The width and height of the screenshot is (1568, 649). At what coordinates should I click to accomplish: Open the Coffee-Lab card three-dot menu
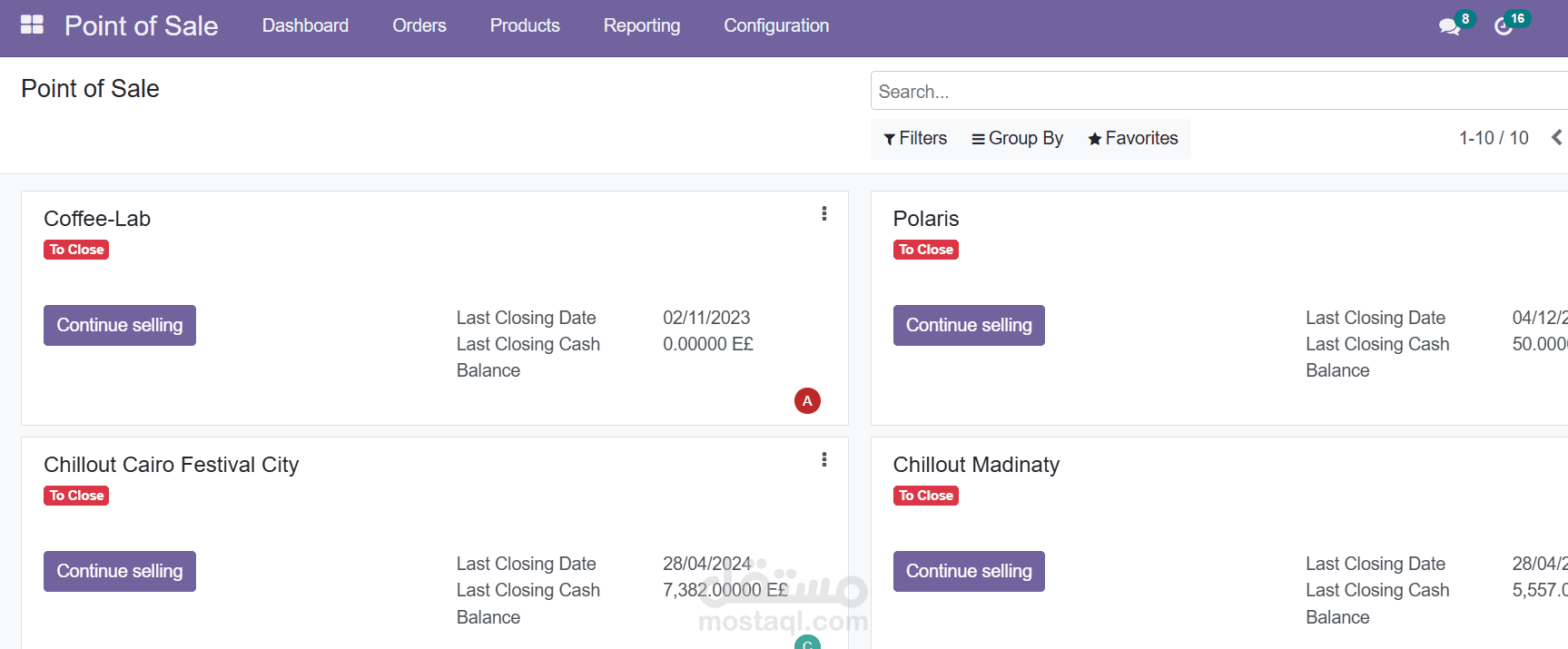click(823, 213)
